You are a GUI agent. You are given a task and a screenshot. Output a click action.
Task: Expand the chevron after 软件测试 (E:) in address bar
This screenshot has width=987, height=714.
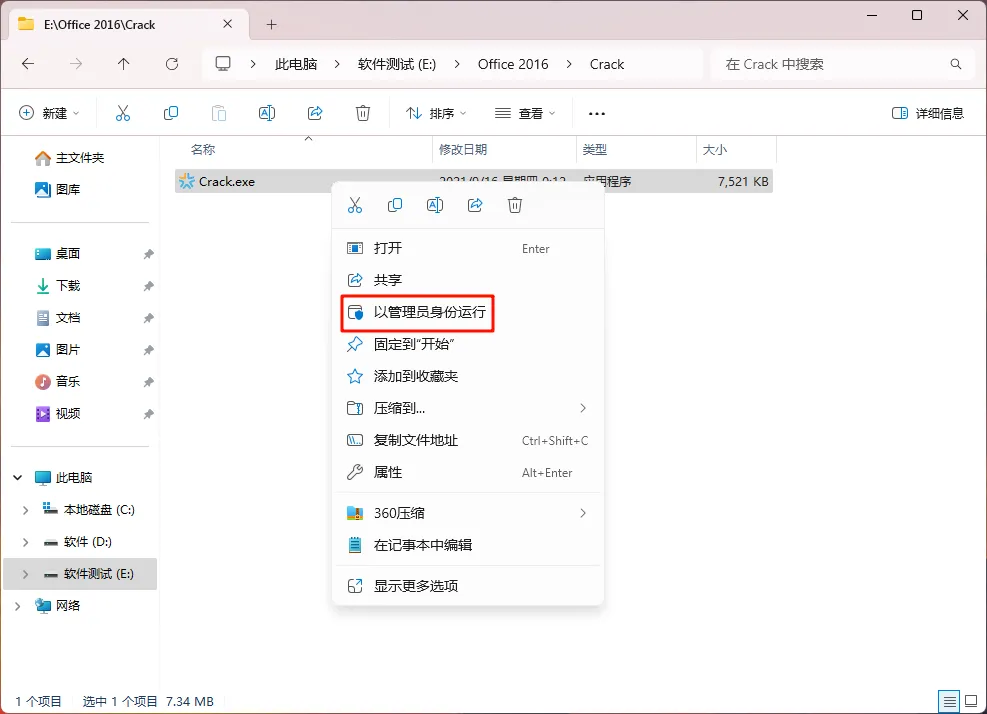pyautogui.click(x=457, y=64)
